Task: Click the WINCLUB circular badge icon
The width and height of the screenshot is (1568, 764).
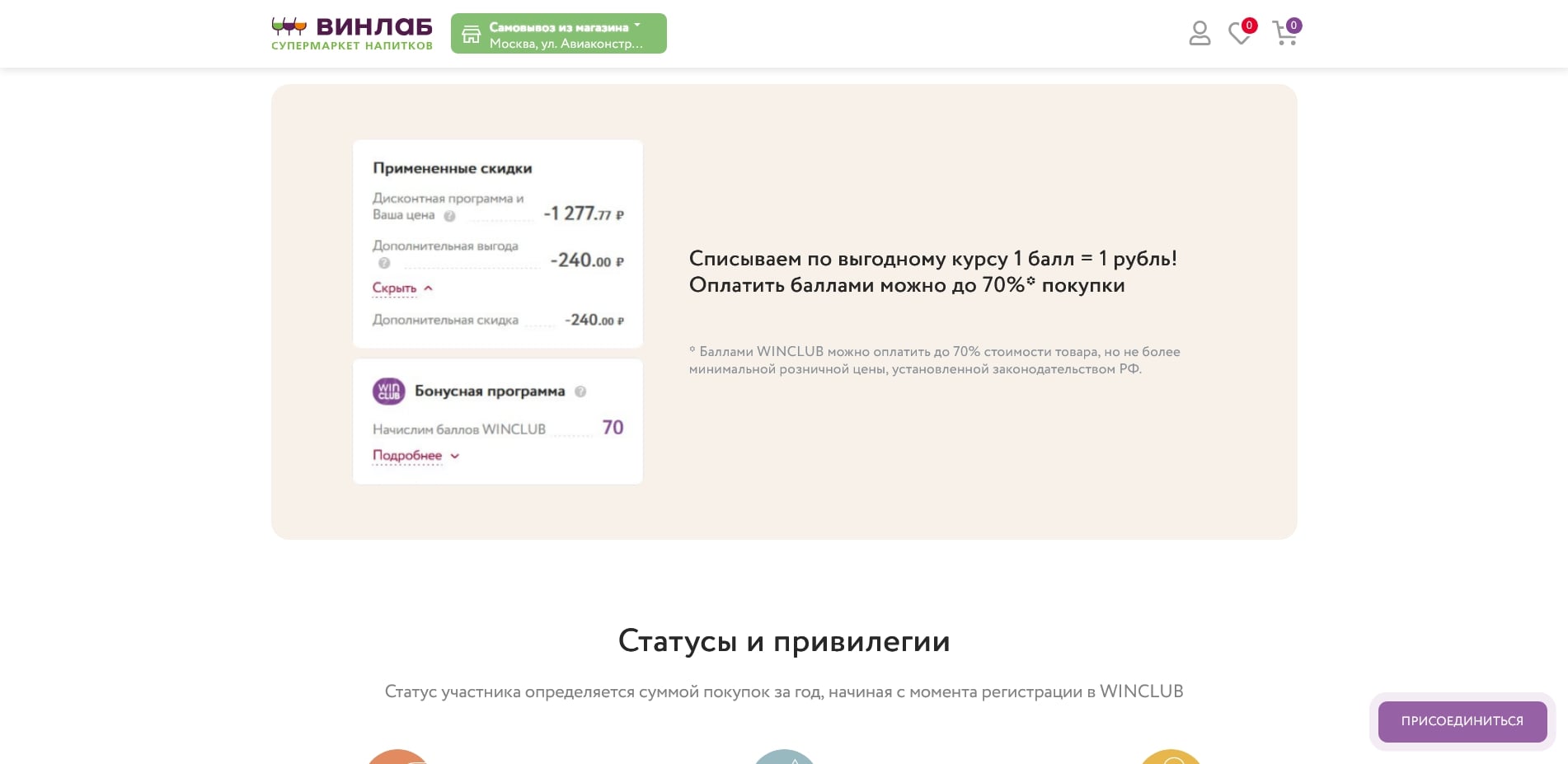Action: tap(387, 391)
